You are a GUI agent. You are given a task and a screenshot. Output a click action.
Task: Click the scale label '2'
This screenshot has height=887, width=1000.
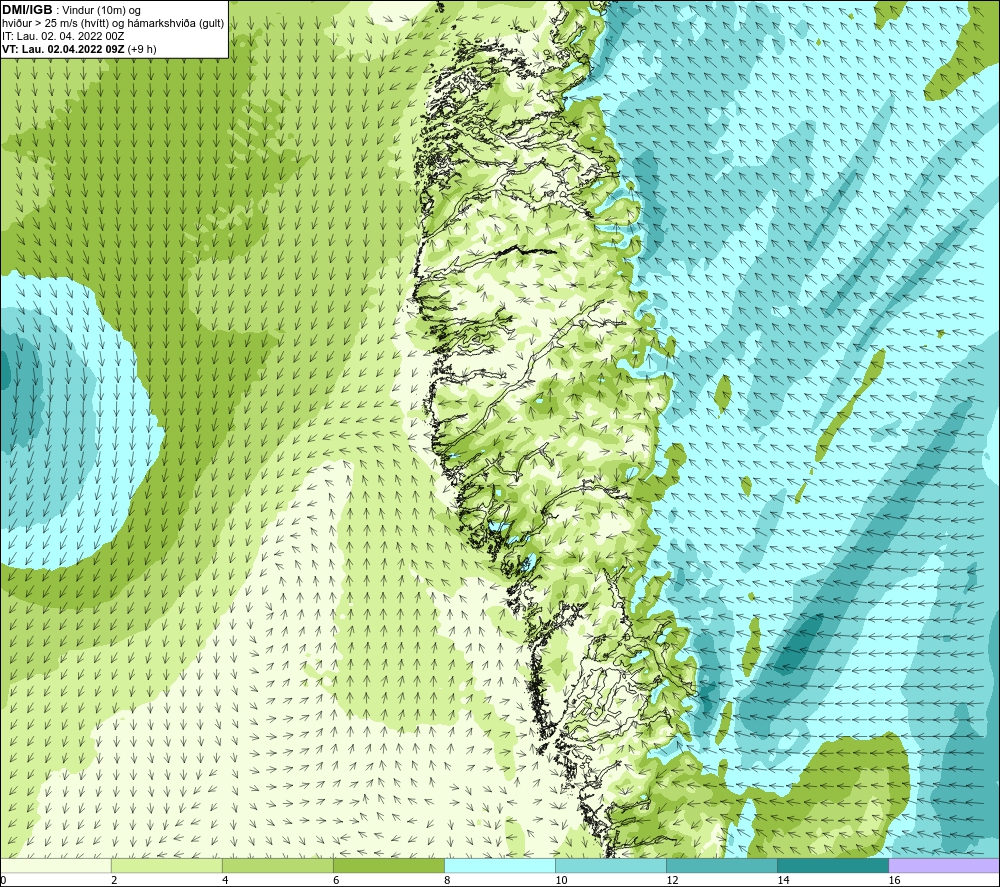pyautogui.click(x=114, y=881)
